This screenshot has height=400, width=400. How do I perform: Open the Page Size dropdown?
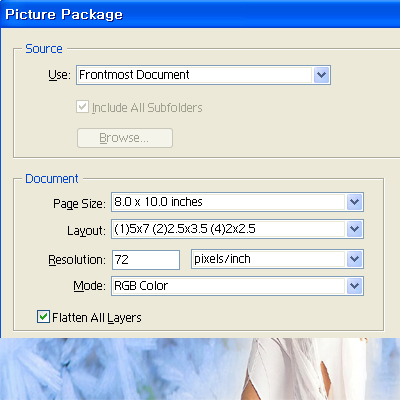coord(237,202)
